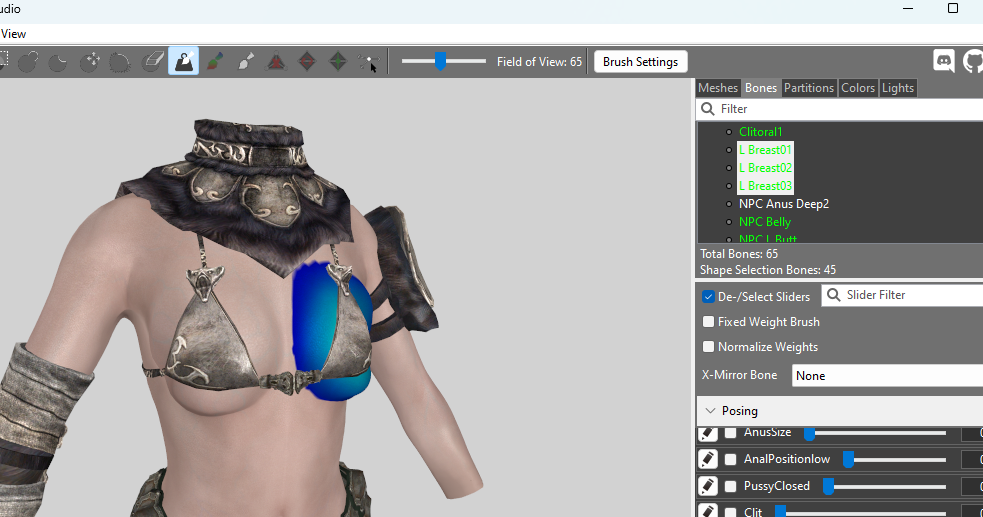This screenshot has width=983, height=517.
Task: Click the bone Filter search icon
Action: coord(708,109)
